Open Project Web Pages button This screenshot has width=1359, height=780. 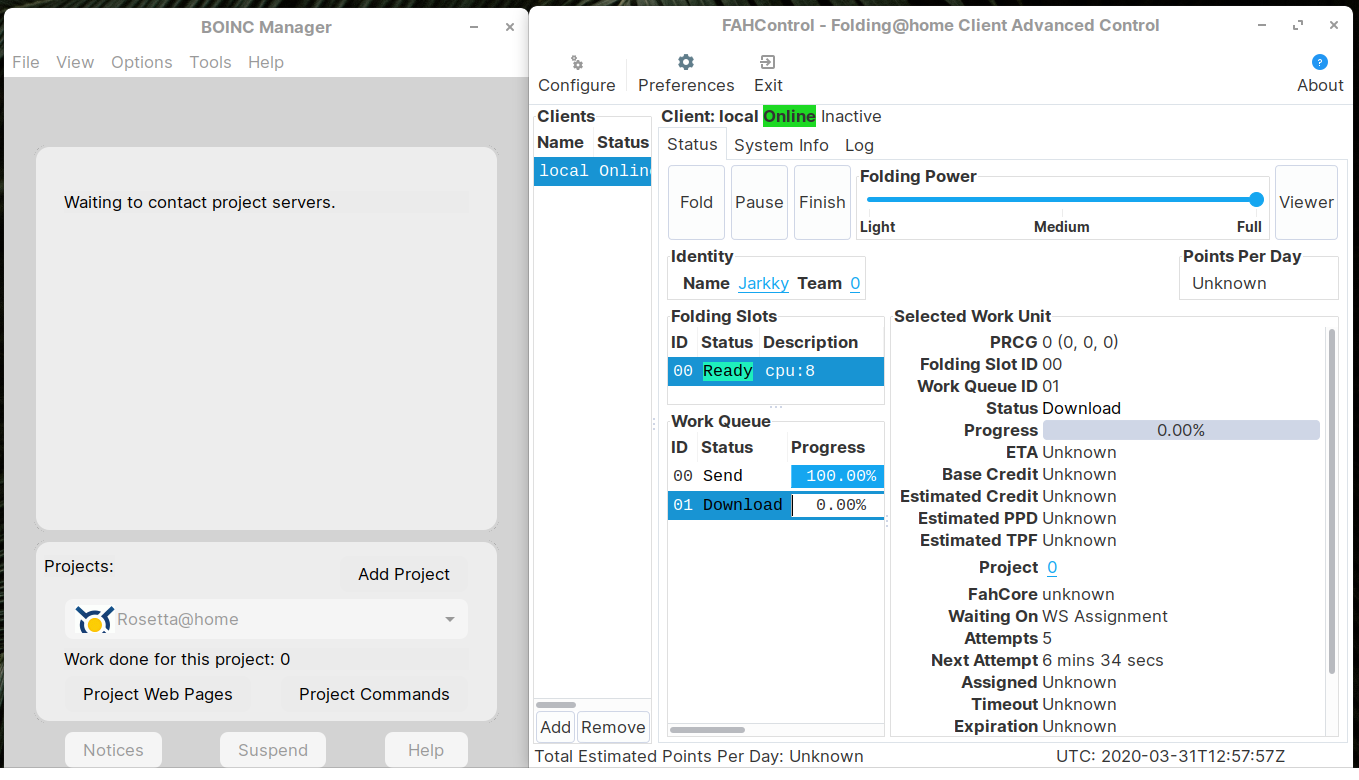click(x=158, y=694)
